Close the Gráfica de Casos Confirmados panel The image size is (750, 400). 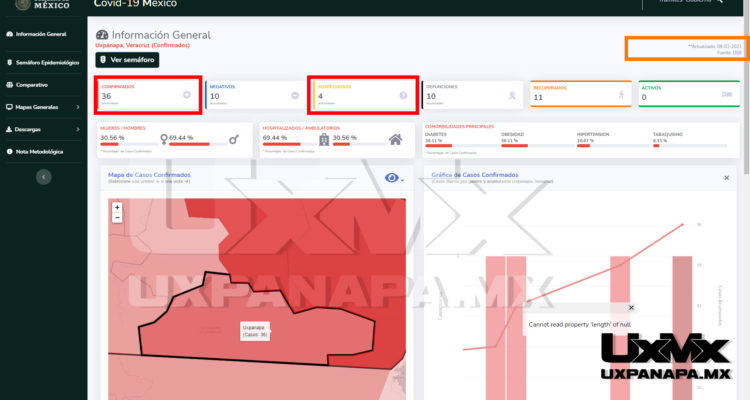727,178
